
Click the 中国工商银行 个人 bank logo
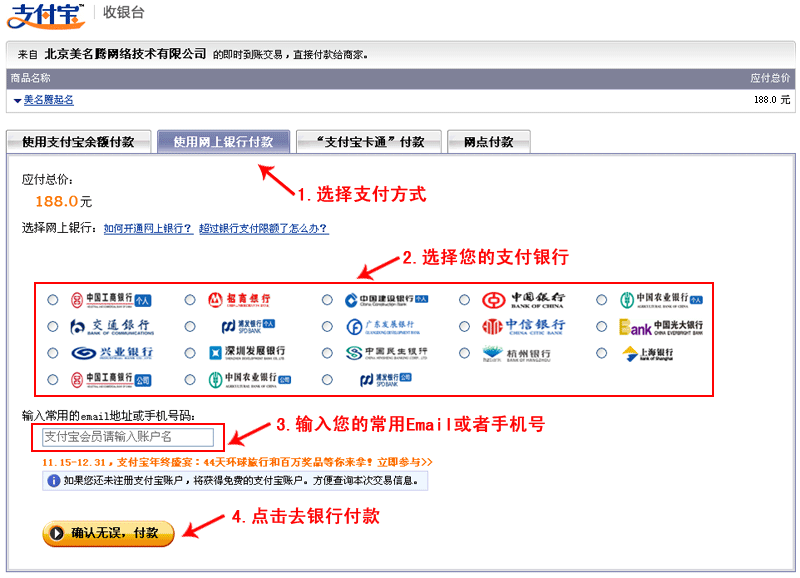tap(111, 300)
